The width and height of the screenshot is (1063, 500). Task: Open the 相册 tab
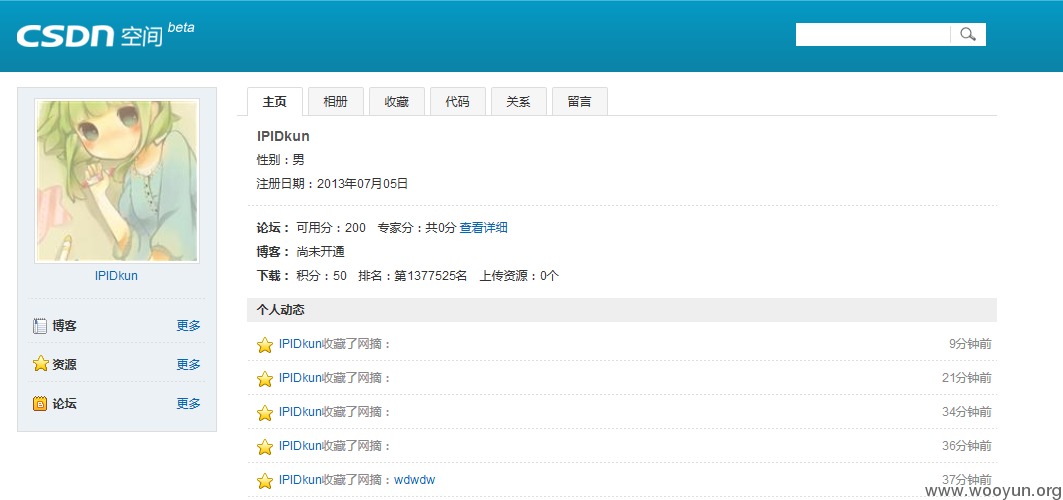(336, 102)
